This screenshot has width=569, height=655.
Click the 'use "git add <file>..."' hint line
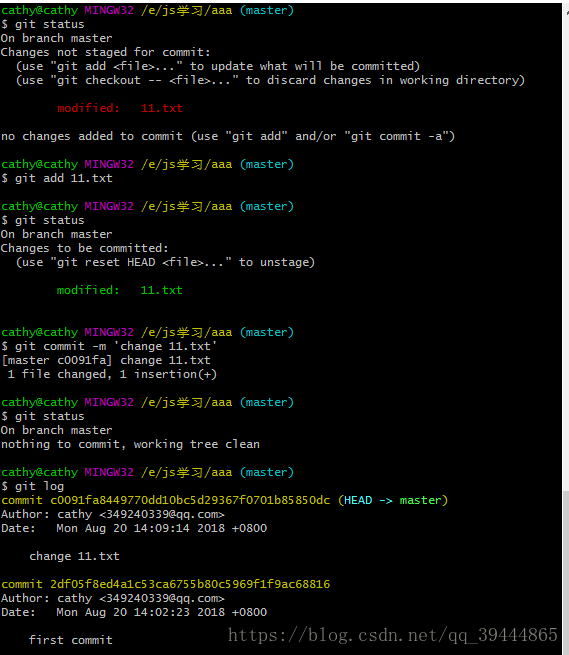(x=217, y=66)
